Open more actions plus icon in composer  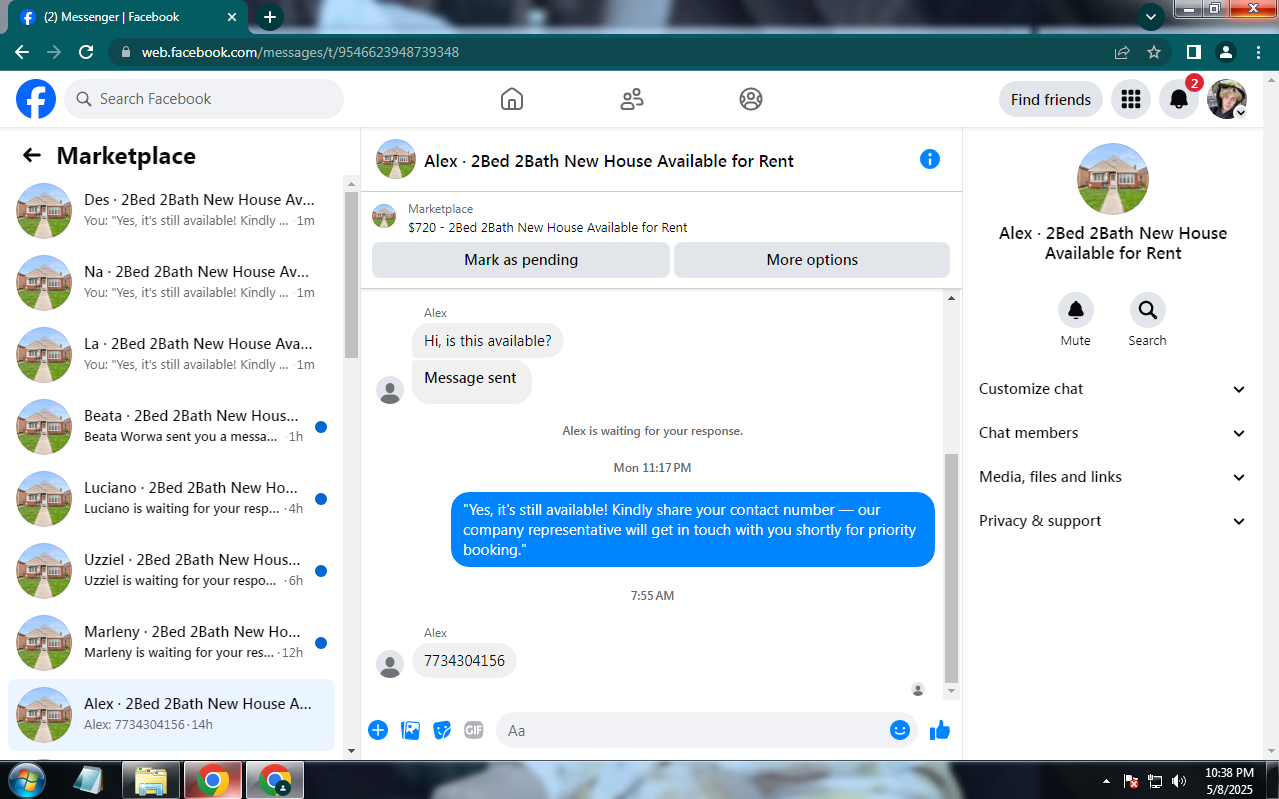(378, 730)
